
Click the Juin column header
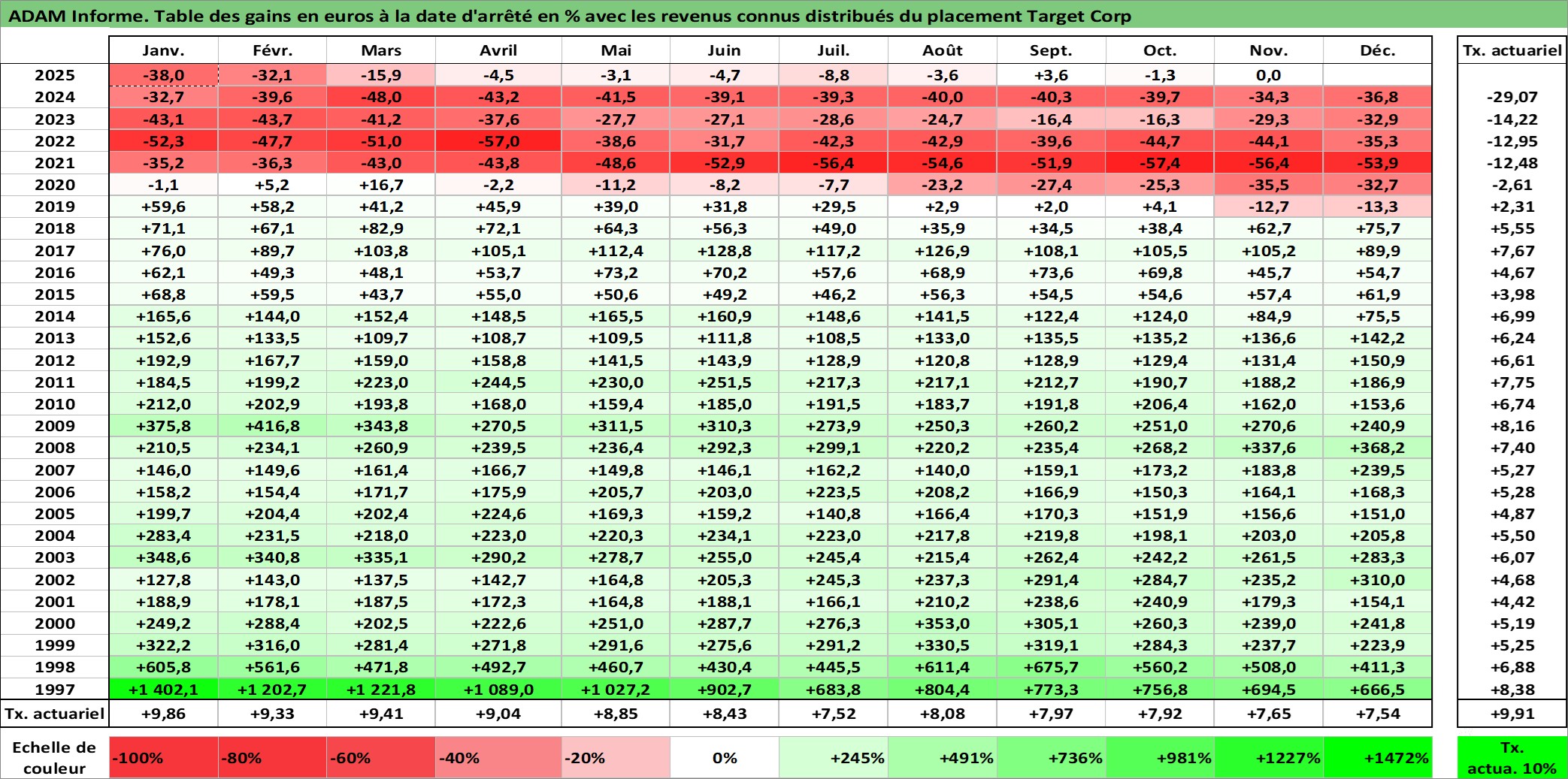coord(725,50)
